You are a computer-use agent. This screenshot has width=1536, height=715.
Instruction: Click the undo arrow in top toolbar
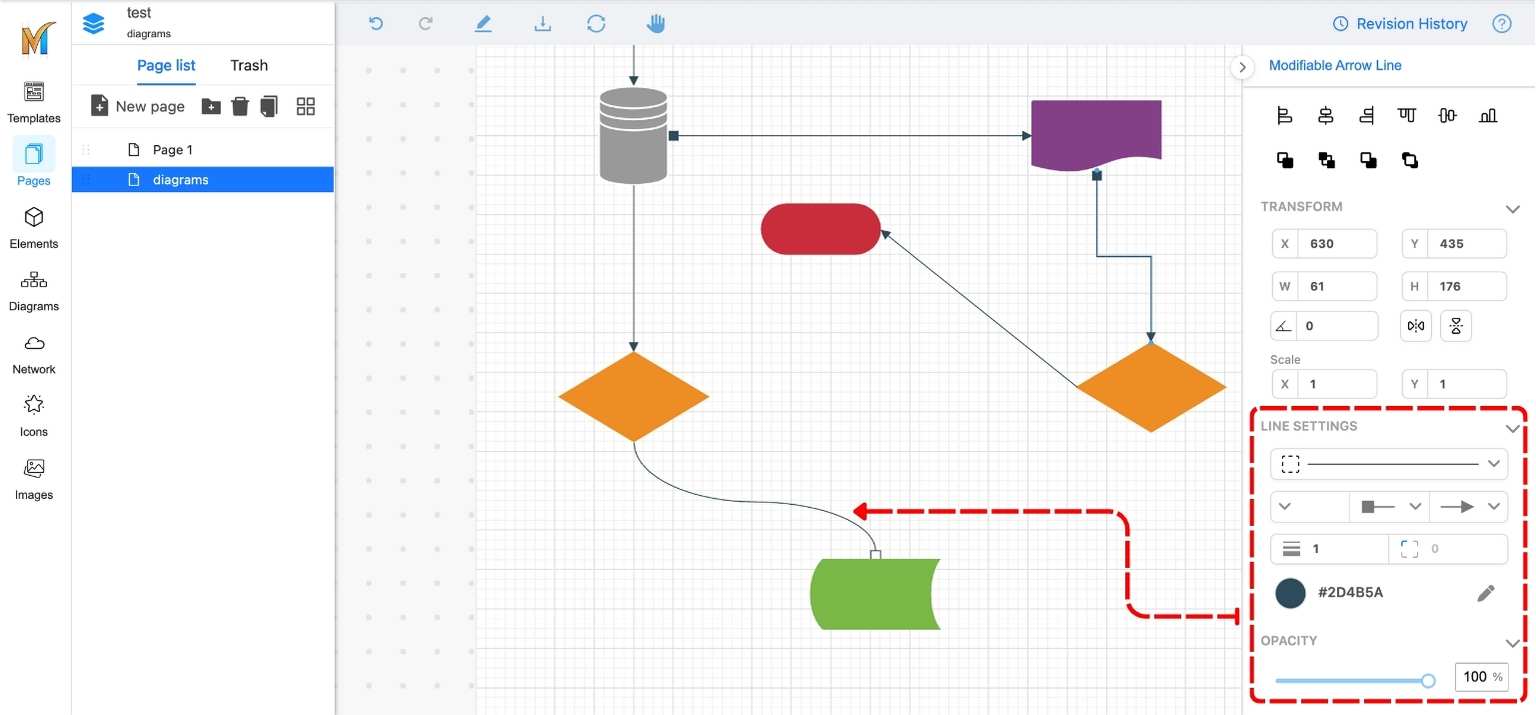click(376, 23)
